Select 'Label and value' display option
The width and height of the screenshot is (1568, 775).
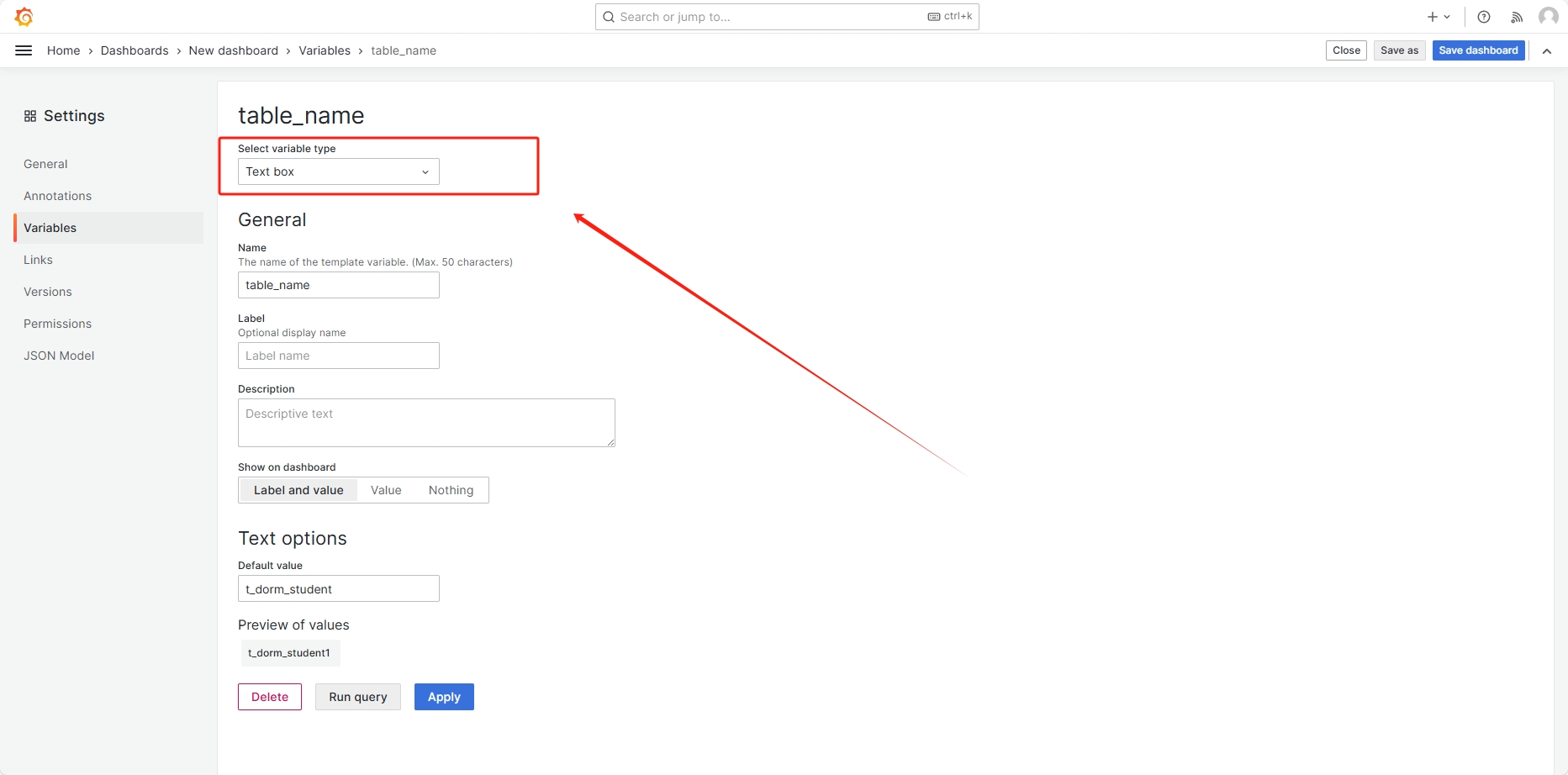click(298, 490)
